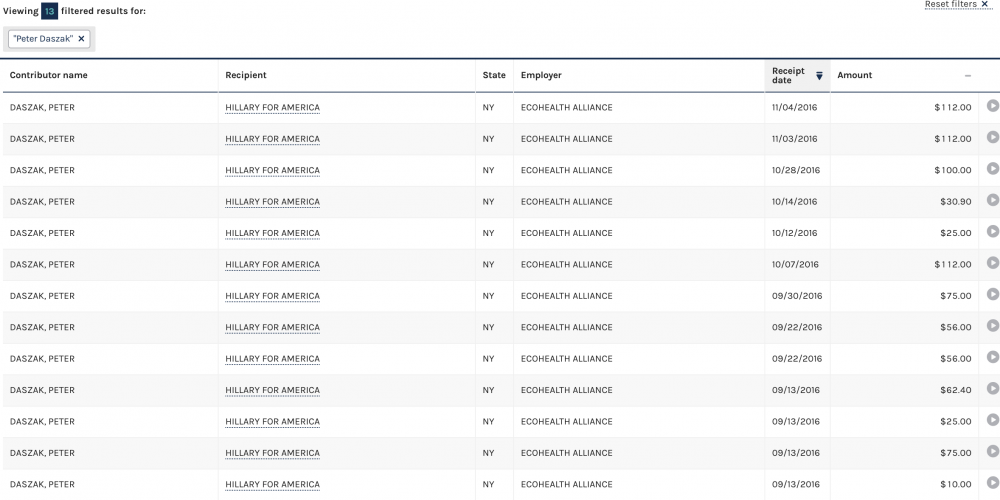This screenshot has width=1000, height=500.
Task: Click the Employer column header
Action: [x=541, y=76]
